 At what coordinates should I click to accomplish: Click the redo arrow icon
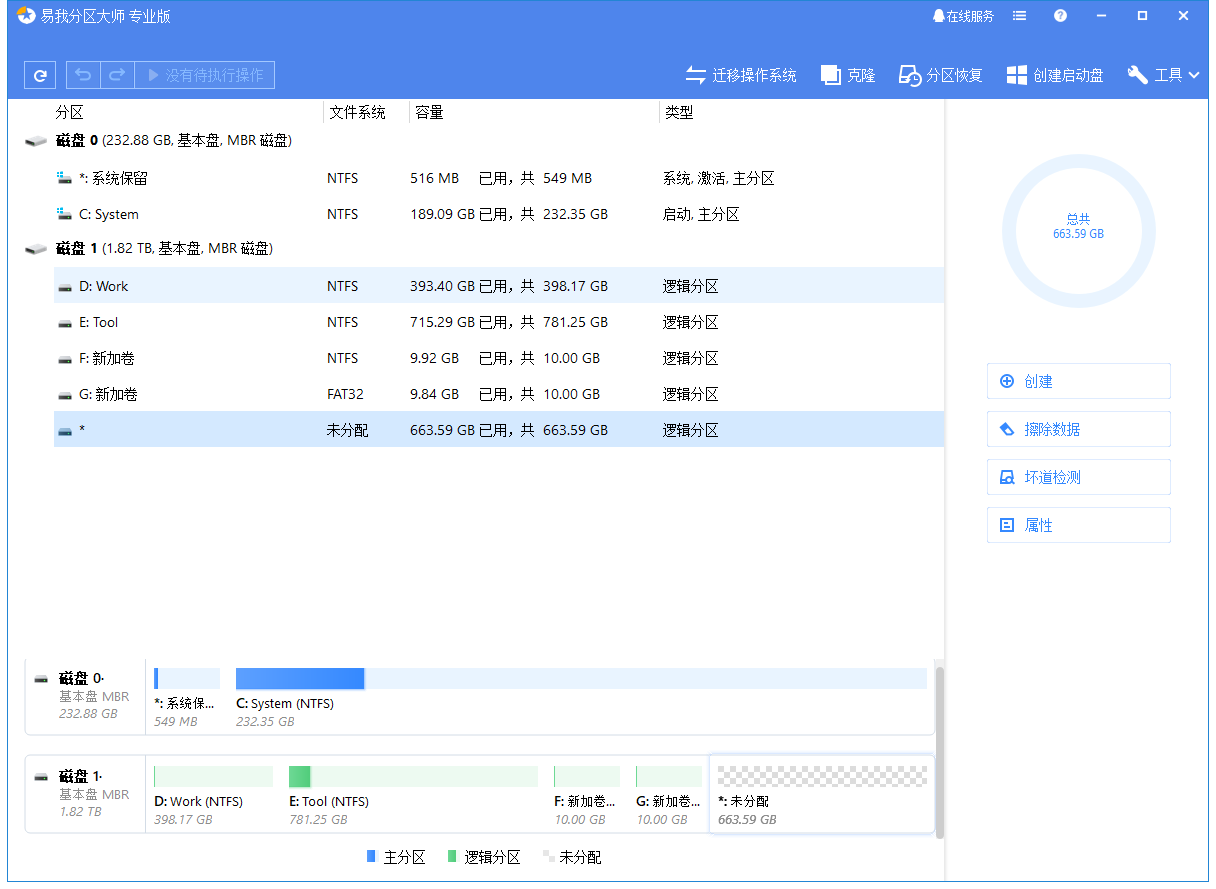click(117, 75)
